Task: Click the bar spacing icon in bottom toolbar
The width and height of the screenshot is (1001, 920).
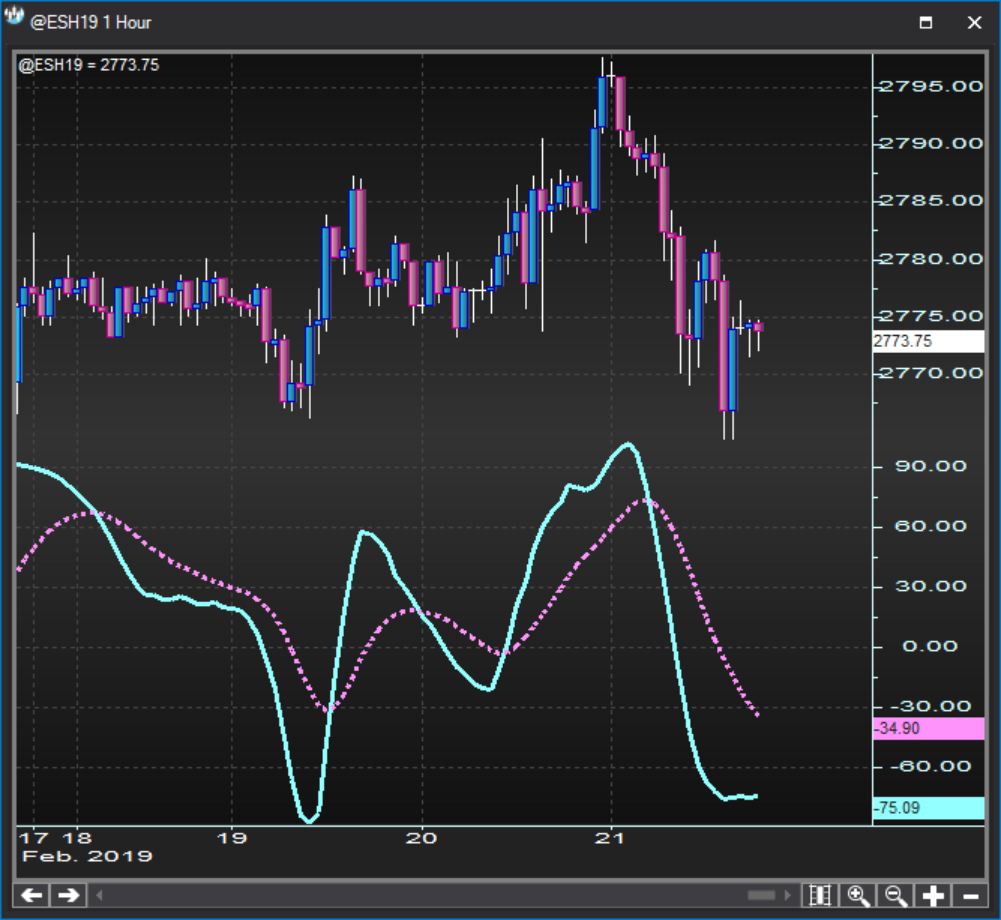Action: click(820, 895)
